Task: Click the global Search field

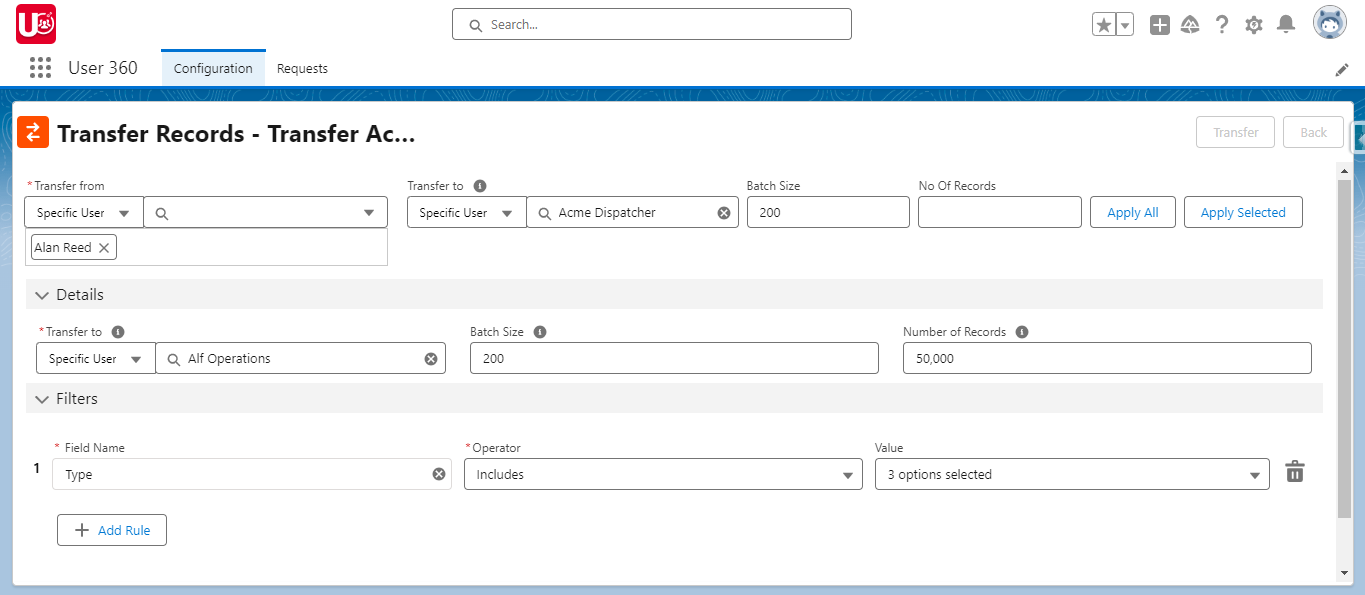Action: click(x=652, y=24)
